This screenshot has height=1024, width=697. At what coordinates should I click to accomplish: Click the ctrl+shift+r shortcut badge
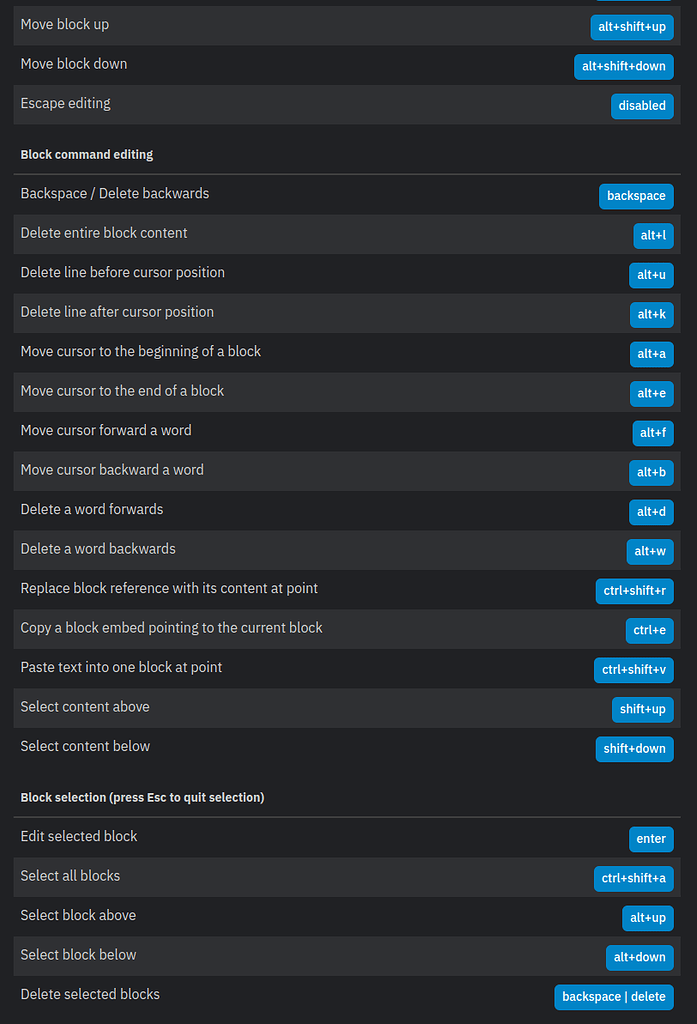pos(634,591)
